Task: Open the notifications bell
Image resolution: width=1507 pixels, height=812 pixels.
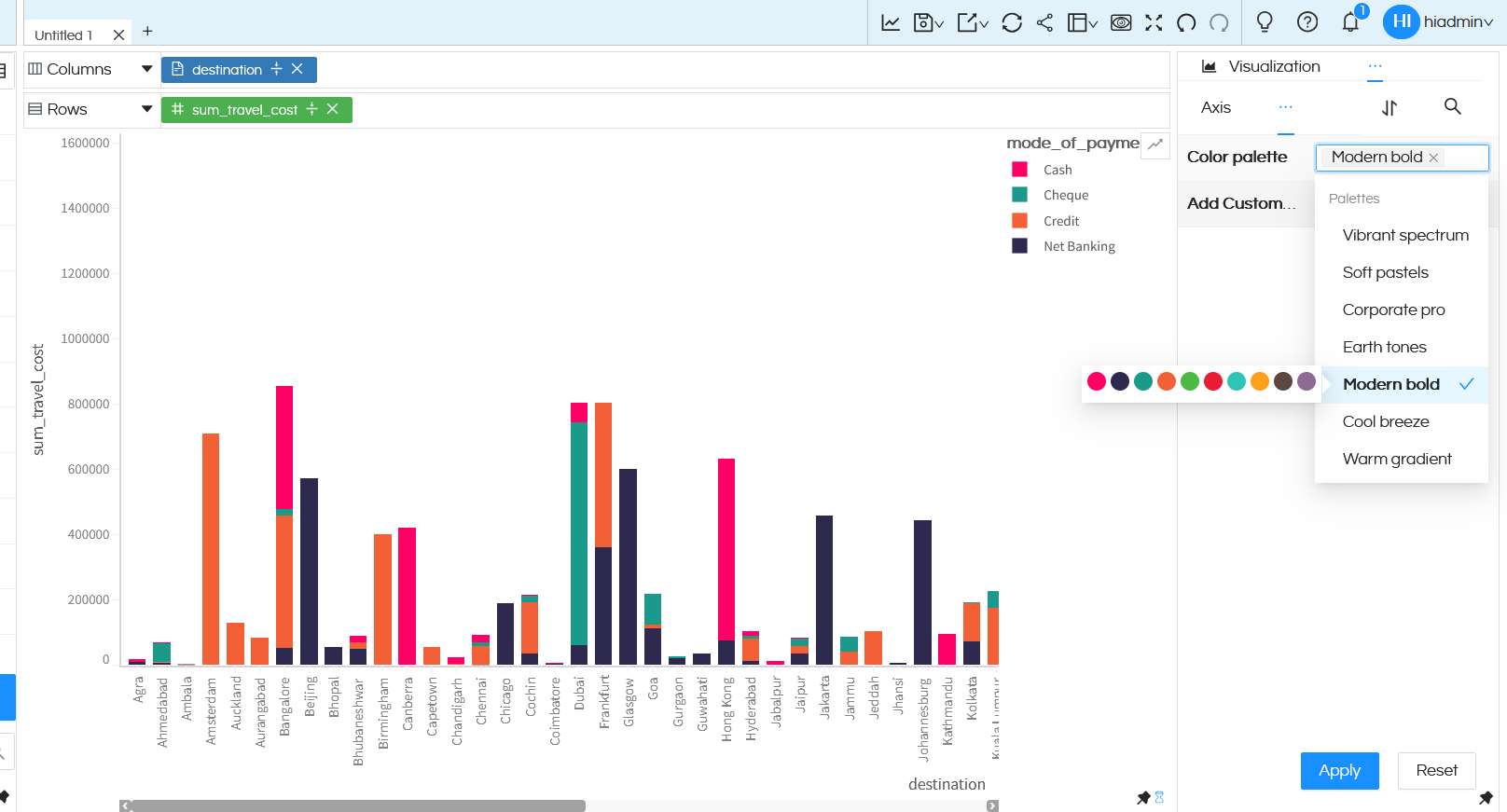Action: point(1350,22)
